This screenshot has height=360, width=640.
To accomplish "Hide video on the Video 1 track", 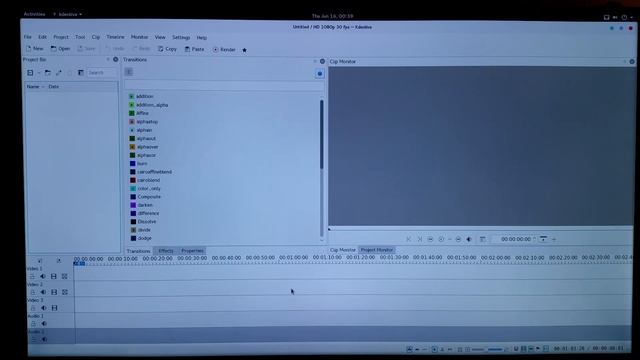I will (53, 276).
